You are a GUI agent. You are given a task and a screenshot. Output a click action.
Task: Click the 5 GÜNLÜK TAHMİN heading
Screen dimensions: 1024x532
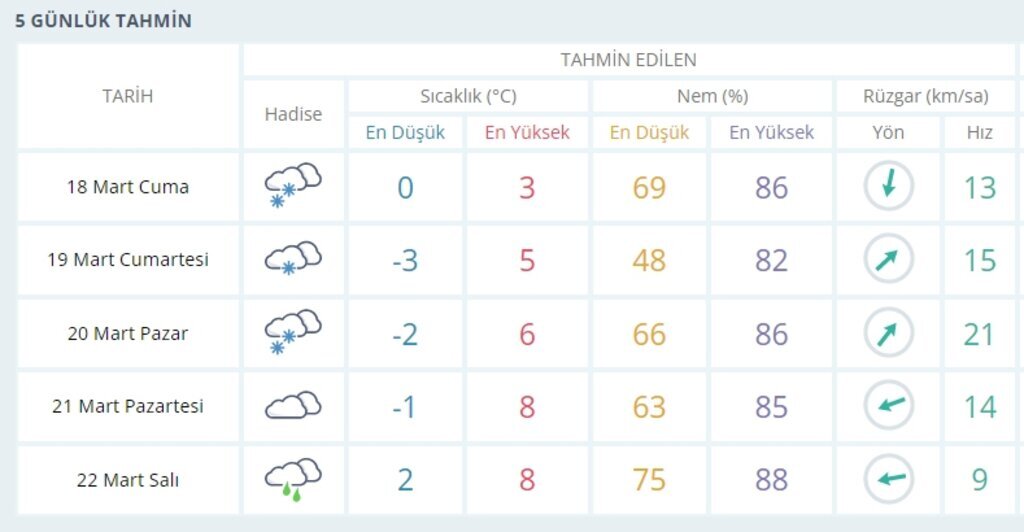pyautogui.click(x=103, y=21)
